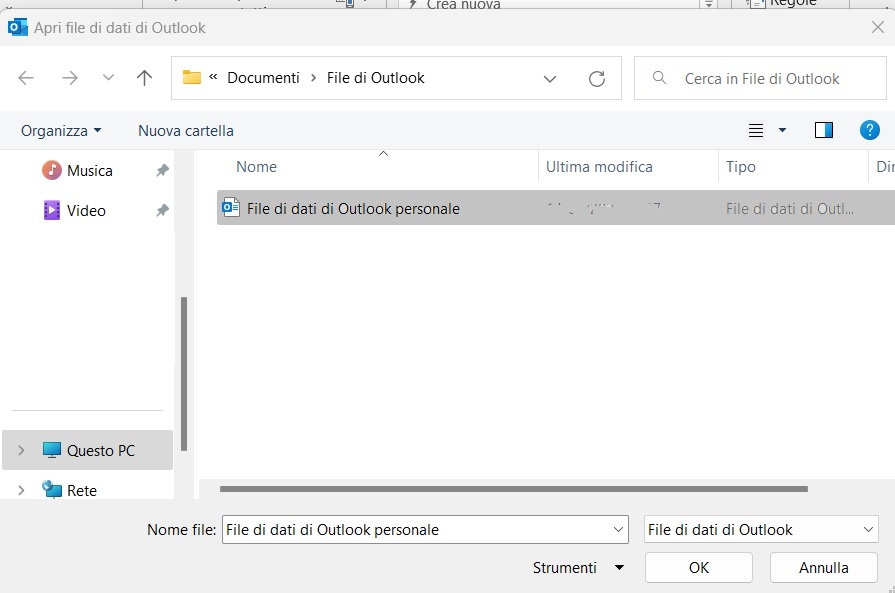Open recent locations chevron next to forward arrow
This screenshot has width=895, height=593.
click(108, 78)
